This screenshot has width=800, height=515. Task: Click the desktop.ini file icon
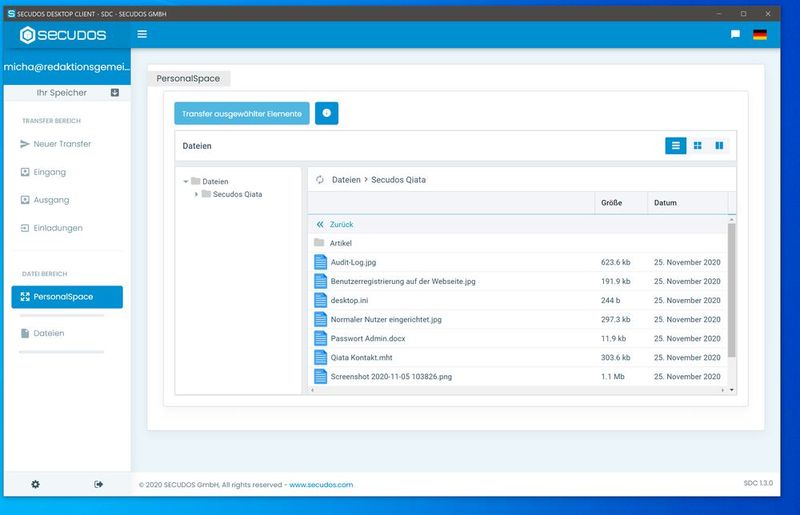point(320,300)
